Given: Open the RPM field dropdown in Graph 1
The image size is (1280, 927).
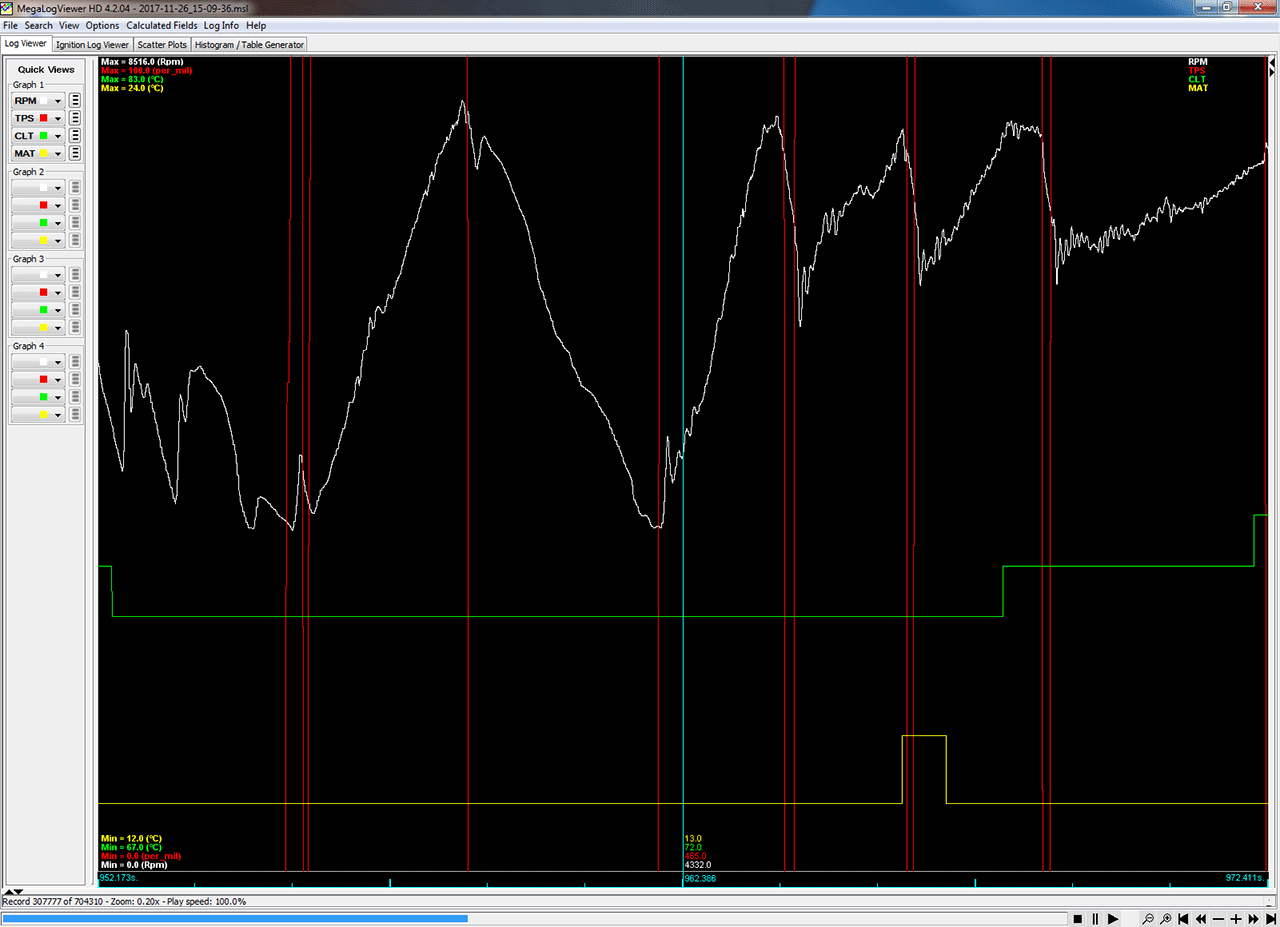Looking at the screenshot, I should click(x=58, y=101).
